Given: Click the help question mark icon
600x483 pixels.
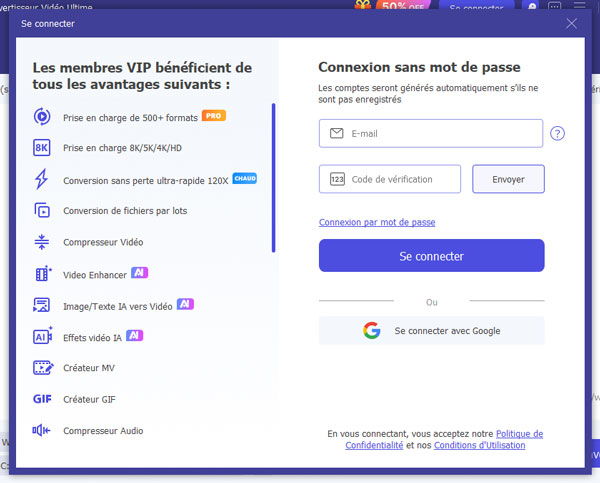Looking at the screenshot, I should tap(557, 134).
